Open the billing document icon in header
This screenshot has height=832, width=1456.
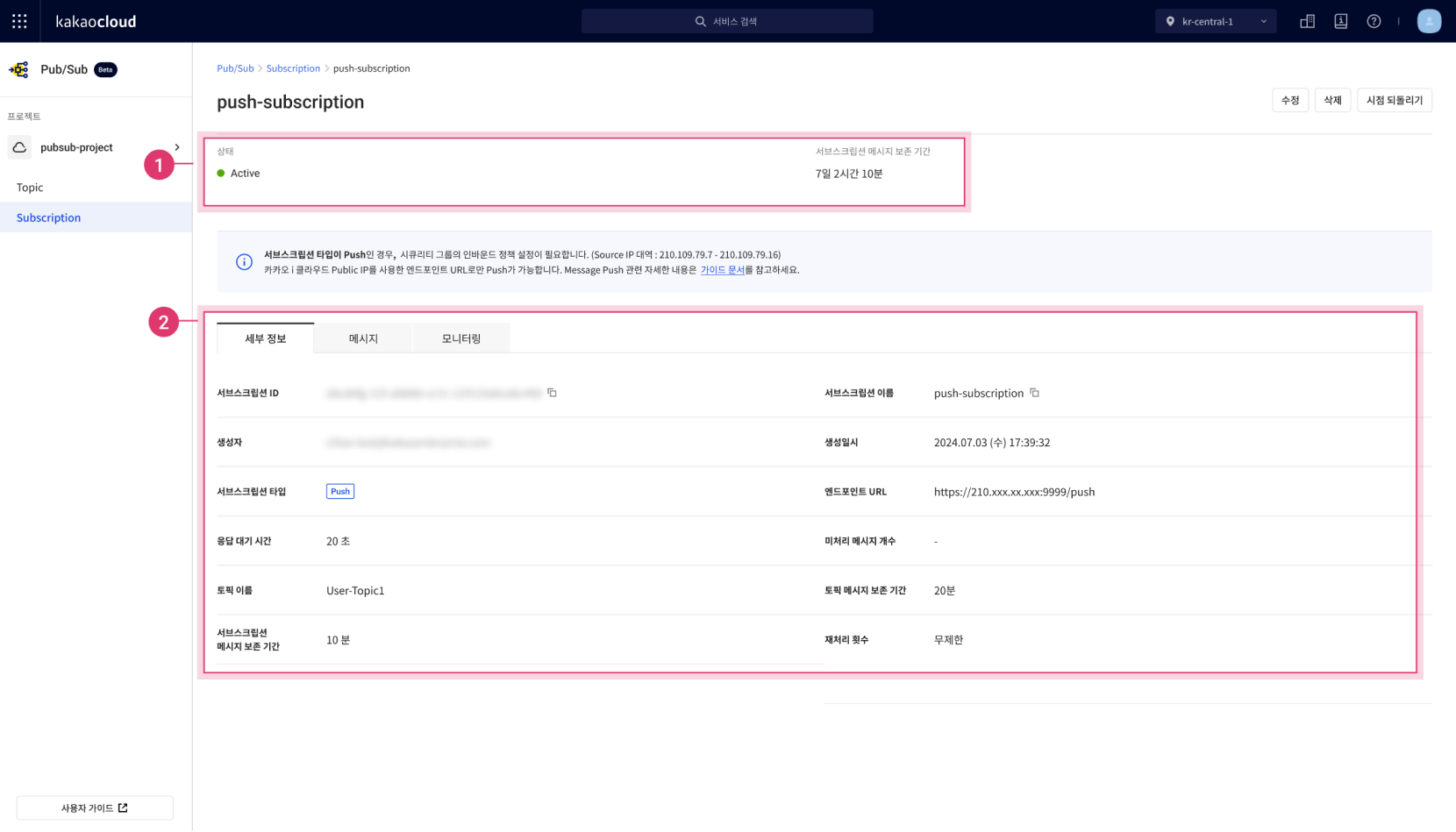[x=1340, y=21]
